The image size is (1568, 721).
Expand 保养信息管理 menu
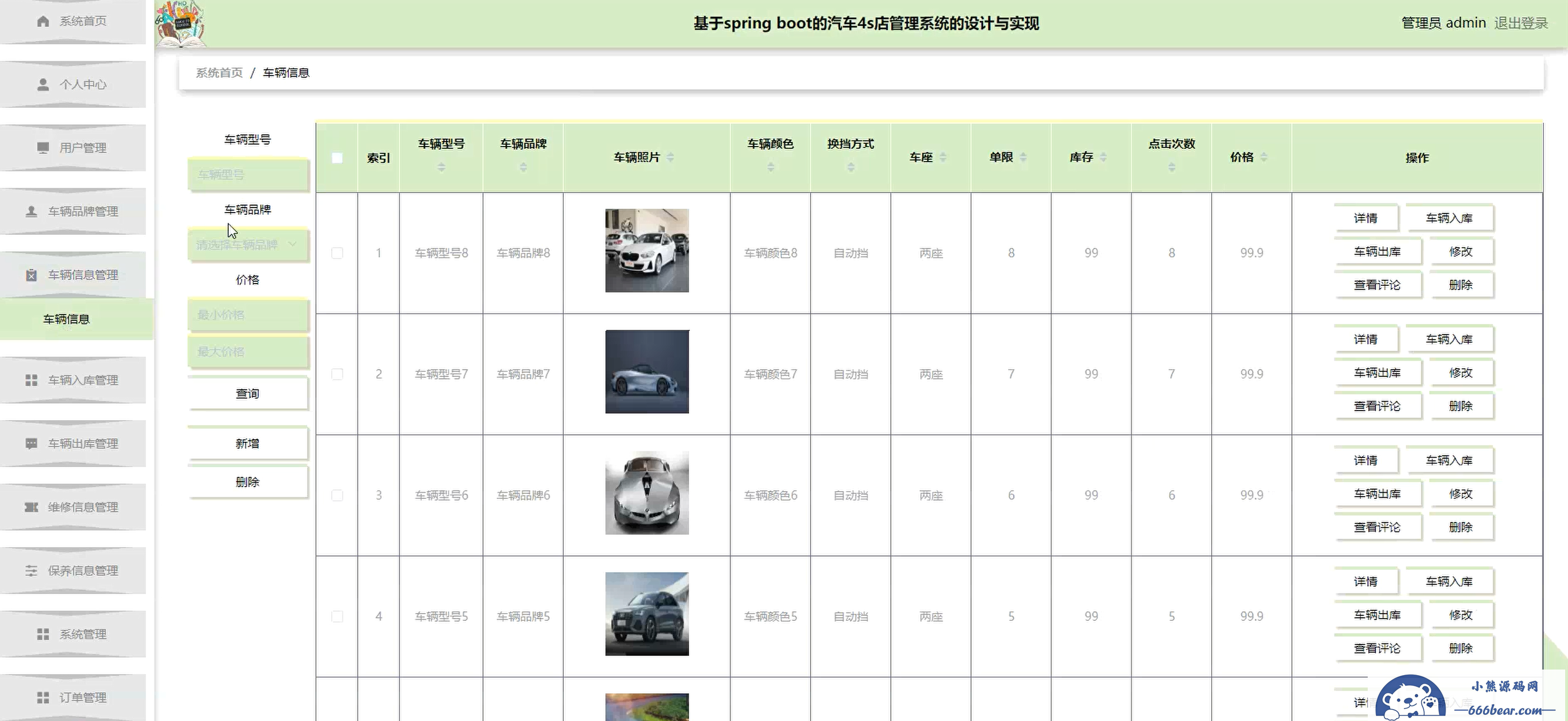tap(73, 571)
